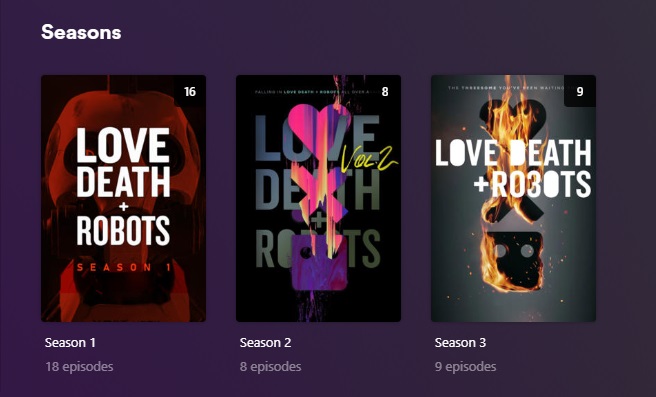Click the 9 episodes label
This screenshot has width=656, height=397.
tap(465, 366)
